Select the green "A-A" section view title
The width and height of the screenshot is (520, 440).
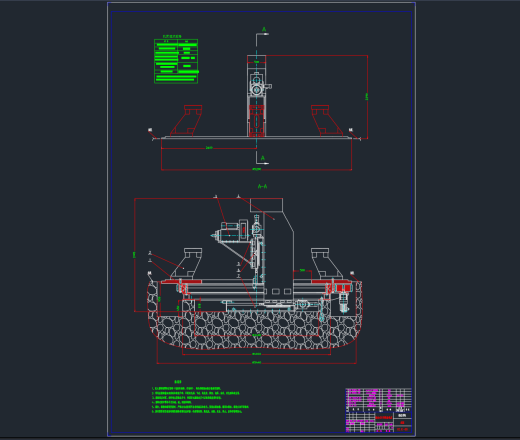click(x=263, y=186)
